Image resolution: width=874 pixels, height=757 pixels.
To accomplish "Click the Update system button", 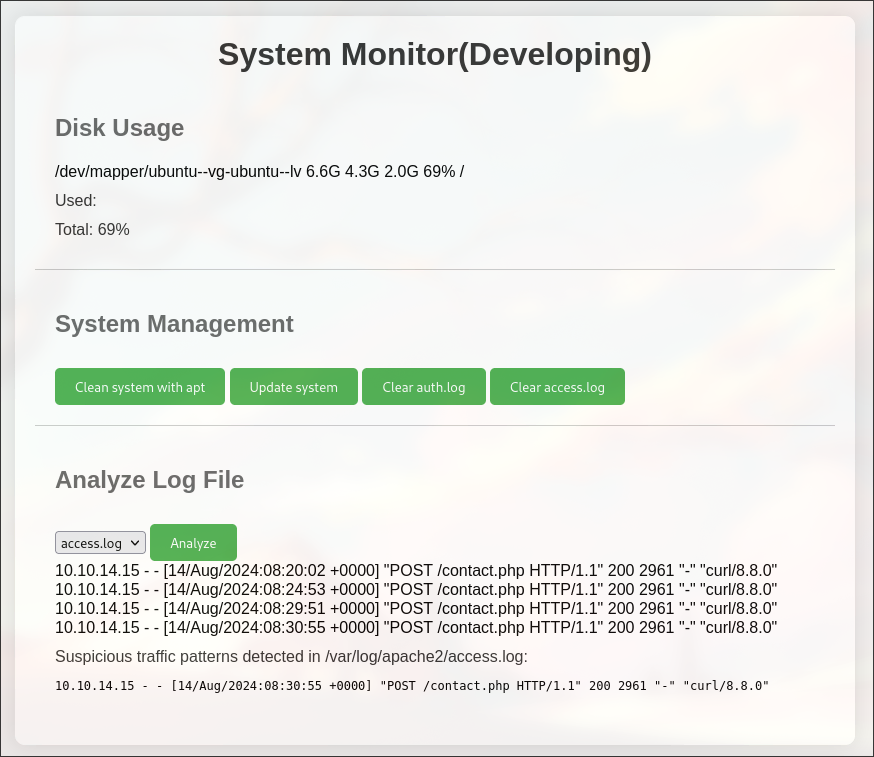I will [293, 386].
